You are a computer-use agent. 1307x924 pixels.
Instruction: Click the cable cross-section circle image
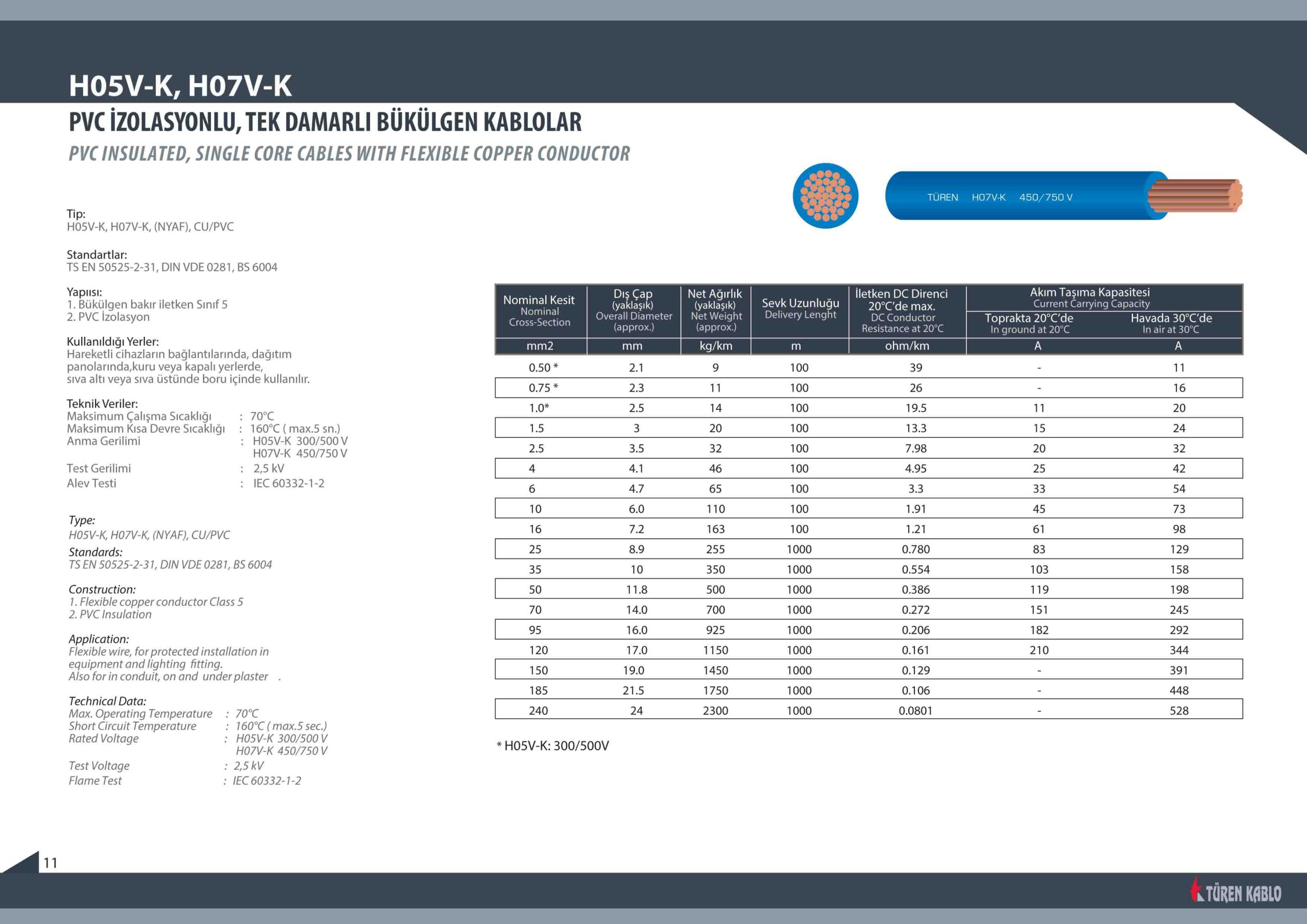(x=826, y=196)
